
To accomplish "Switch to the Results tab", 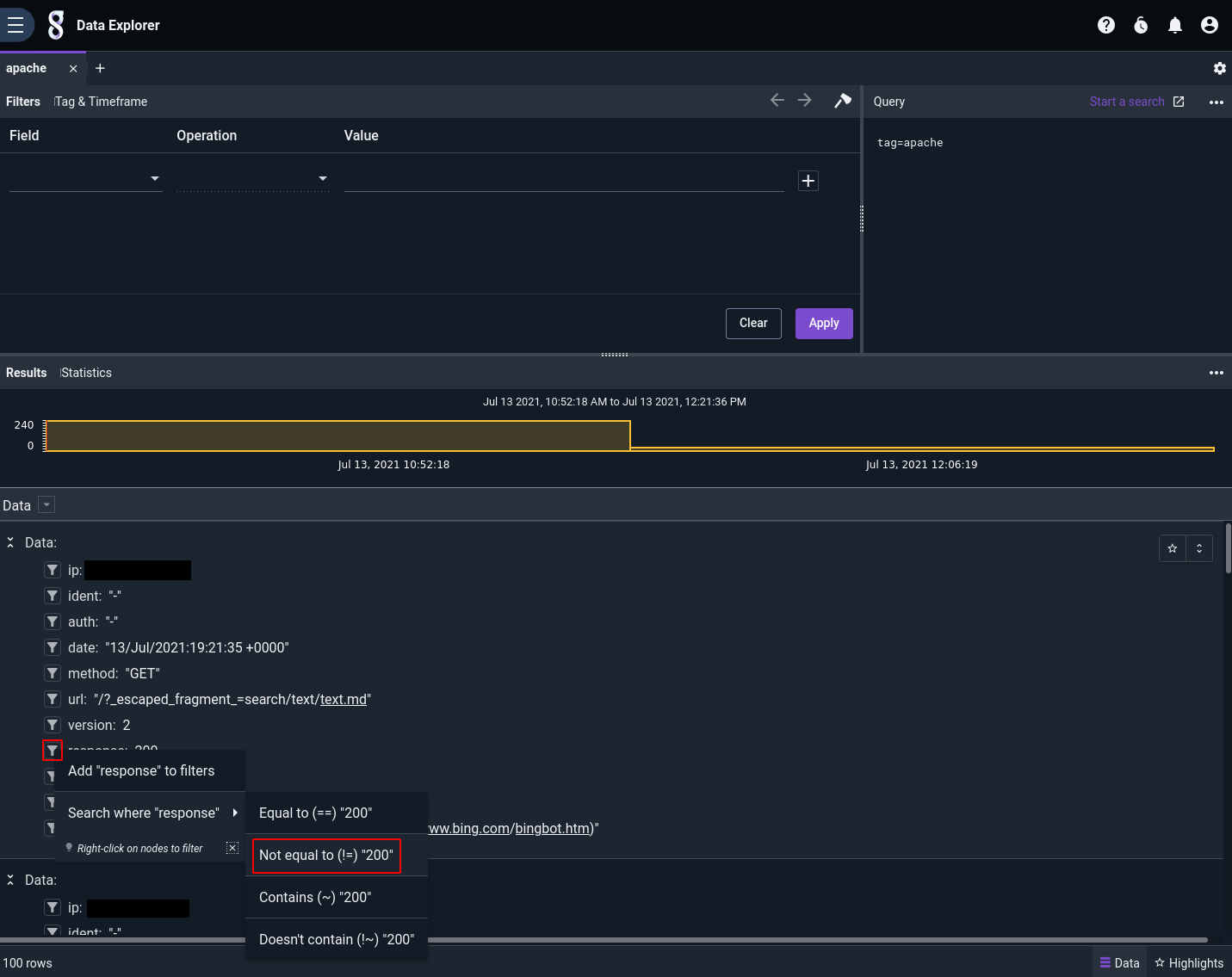I will click(26, 373).
